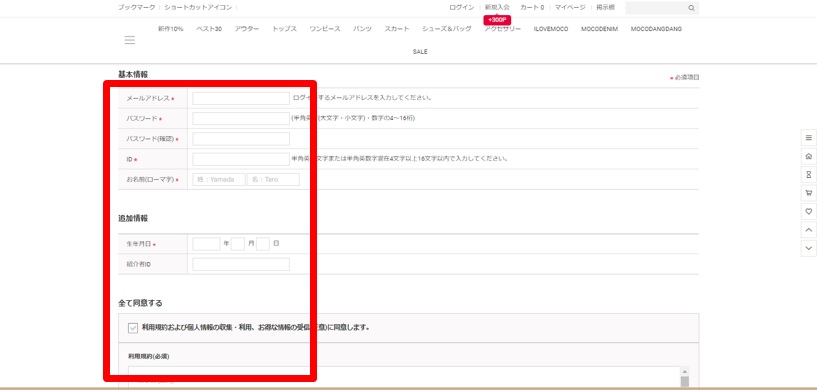Click the first name field with Taro placeholder
The image size is (817, 390).
coord(274,179)
